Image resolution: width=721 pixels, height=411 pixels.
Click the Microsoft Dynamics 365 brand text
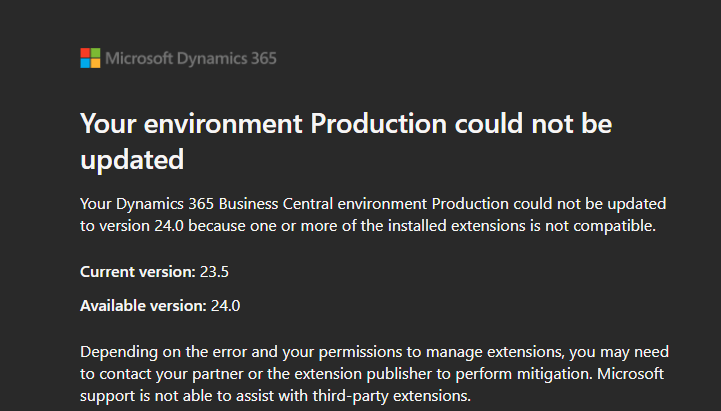coord(191,58)
